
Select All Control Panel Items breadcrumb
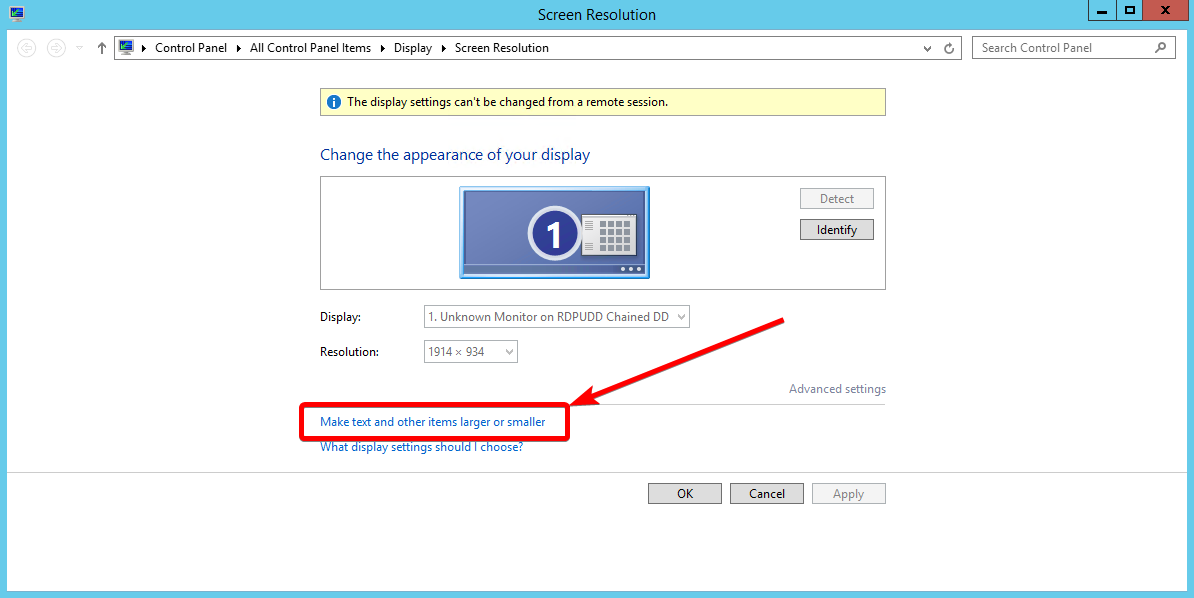click(x=310, y=48)
